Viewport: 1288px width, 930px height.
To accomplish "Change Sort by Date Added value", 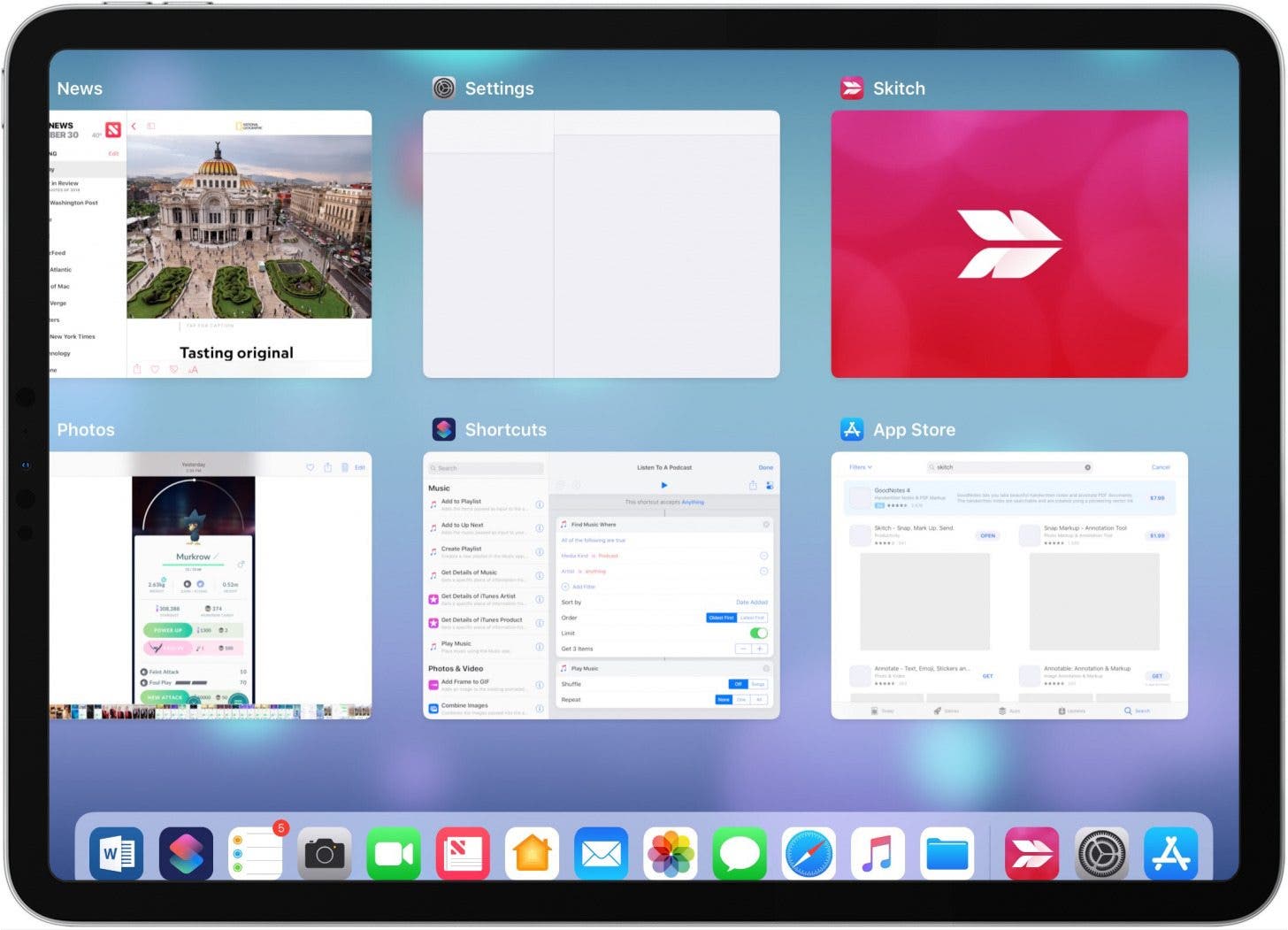I will [752, 603].
